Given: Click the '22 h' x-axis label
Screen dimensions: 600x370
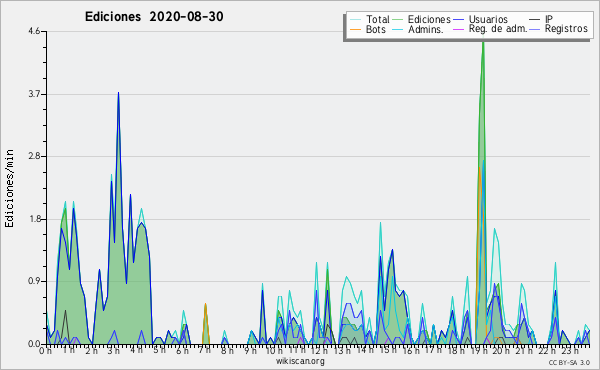Looking at the screenshot, I should pos(546,351).
